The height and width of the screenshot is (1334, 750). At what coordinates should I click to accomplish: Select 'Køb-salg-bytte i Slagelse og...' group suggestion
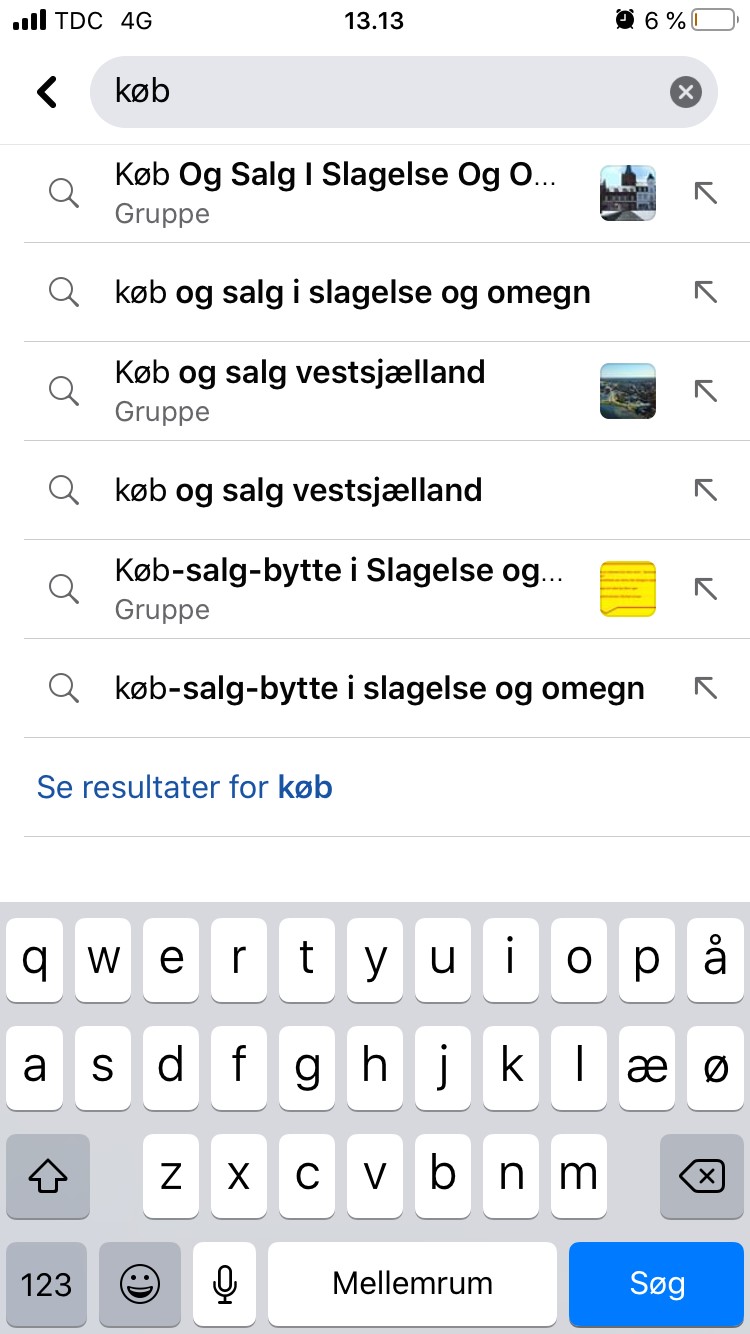[338, 588]
